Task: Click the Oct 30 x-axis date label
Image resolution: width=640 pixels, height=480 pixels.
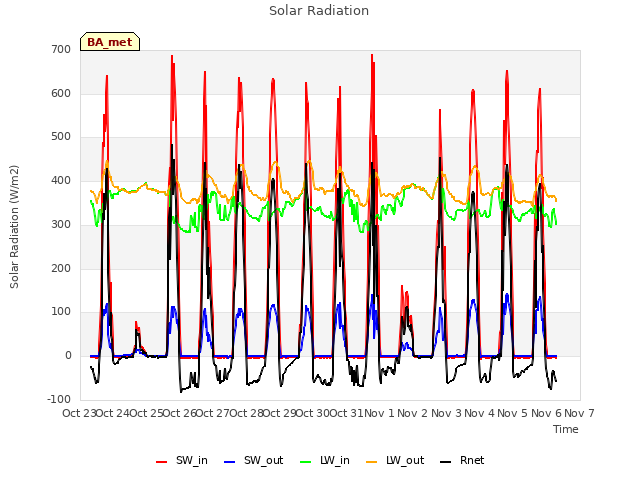Action: (313, 413)
